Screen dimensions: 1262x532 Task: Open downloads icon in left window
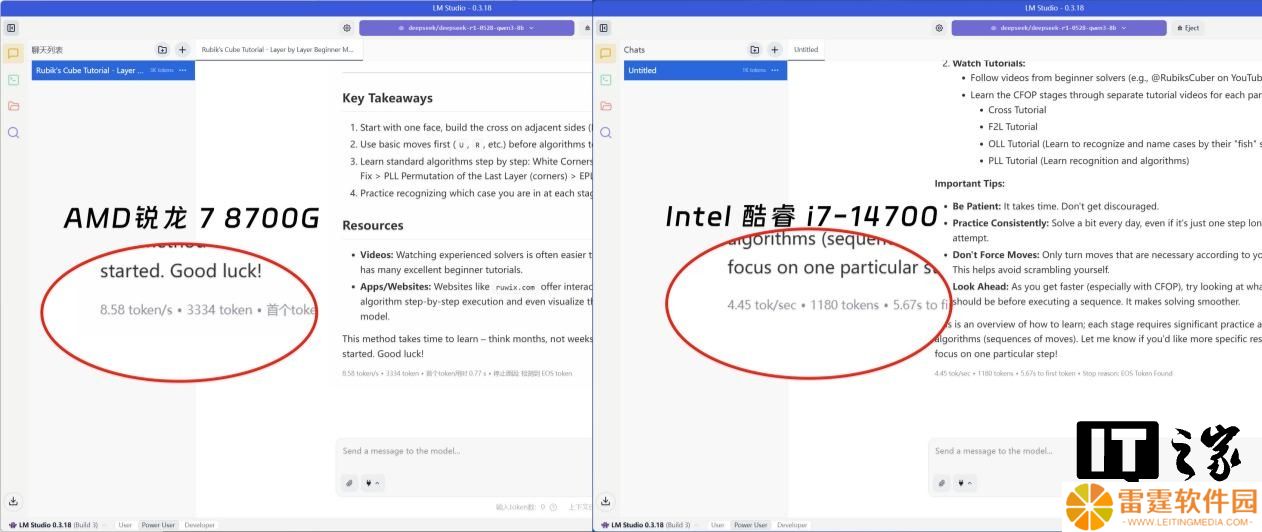coord(13,502)
